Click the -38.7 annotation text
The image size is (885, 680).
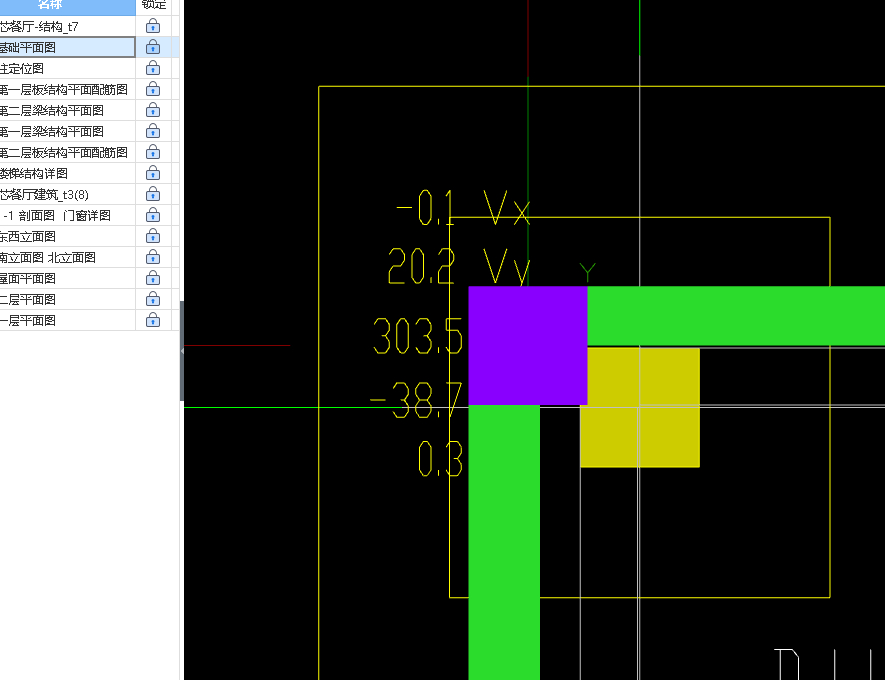pyautogui.click(x=416, y=400)
